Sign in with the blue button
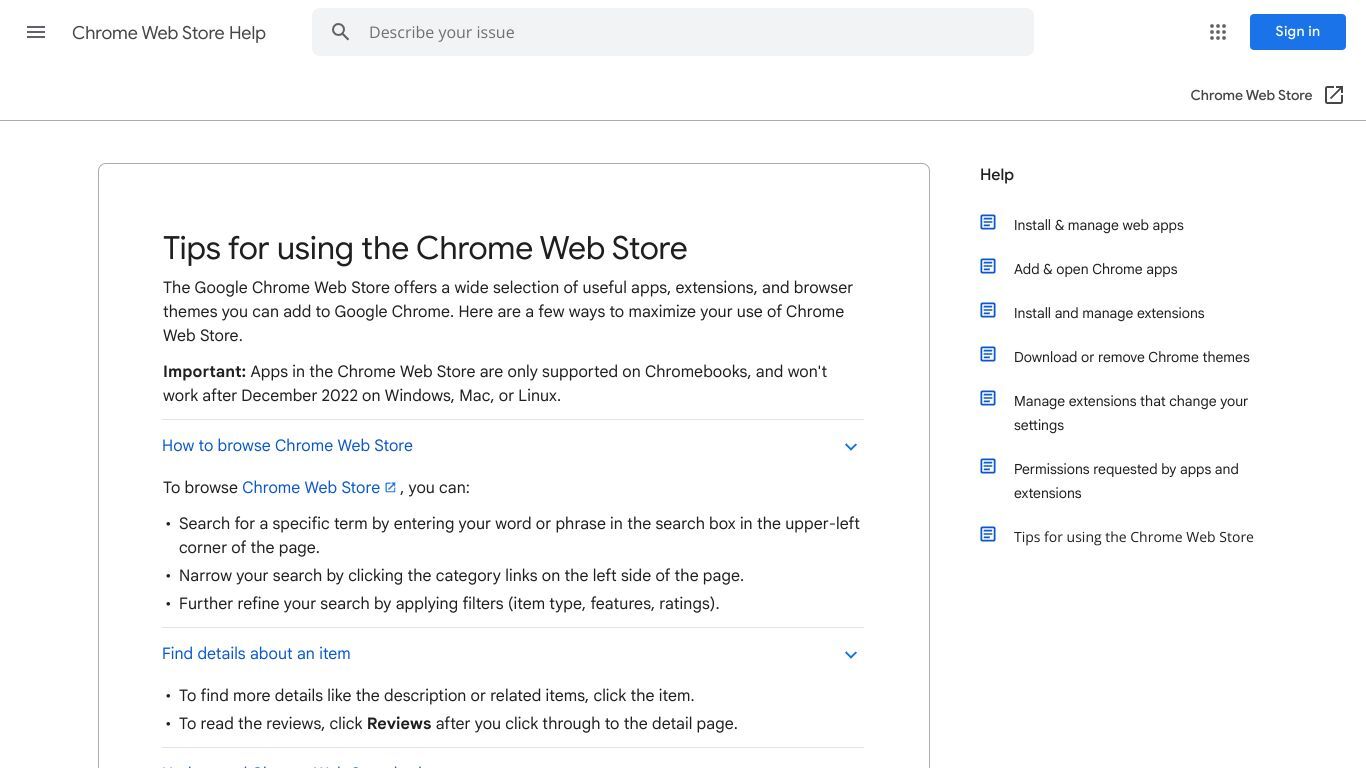Viewport: 1366px width, 768px height. (1297, 32)
